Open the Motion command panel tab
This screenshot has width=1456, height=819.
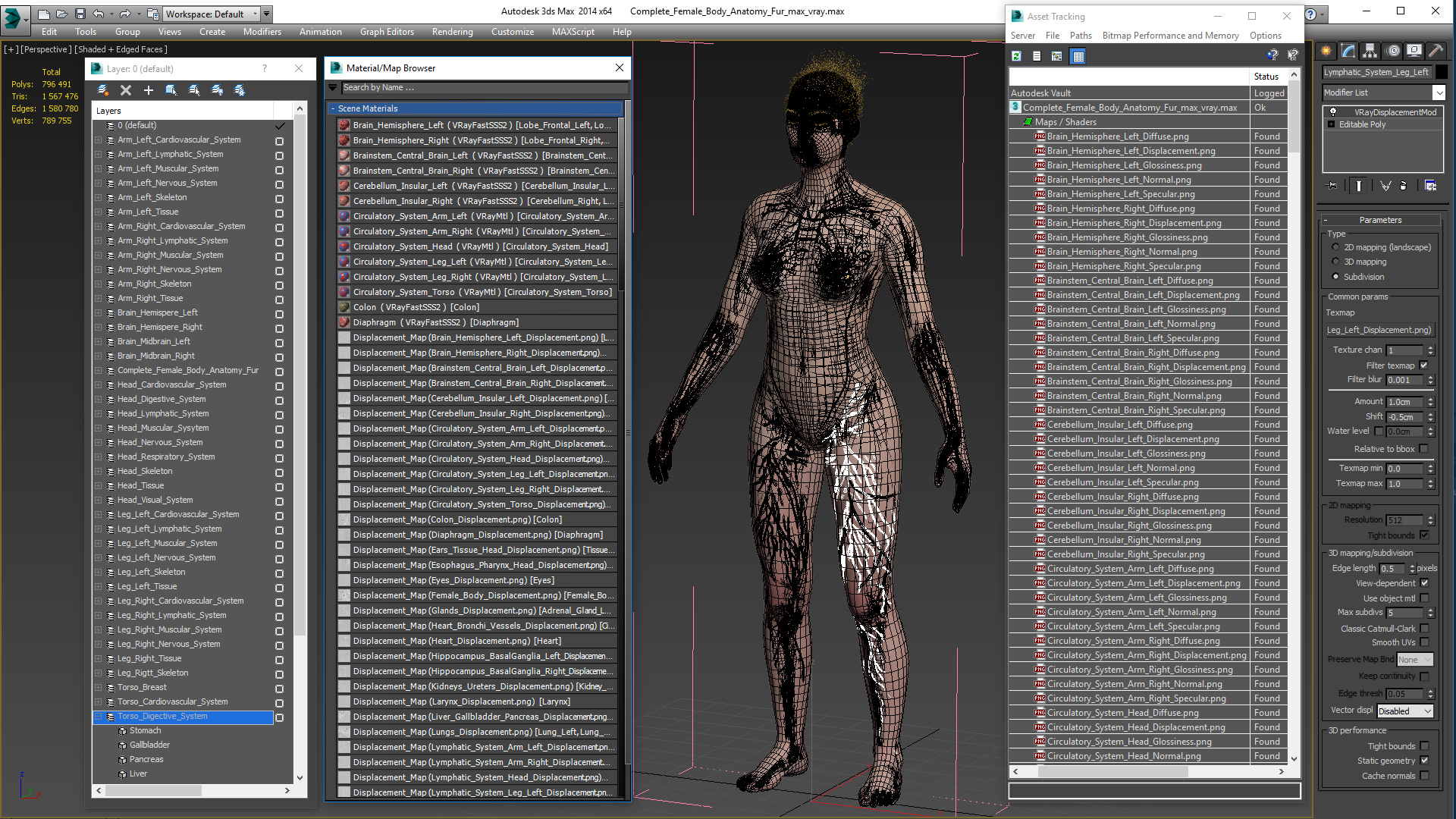(x=1393, y=51)
